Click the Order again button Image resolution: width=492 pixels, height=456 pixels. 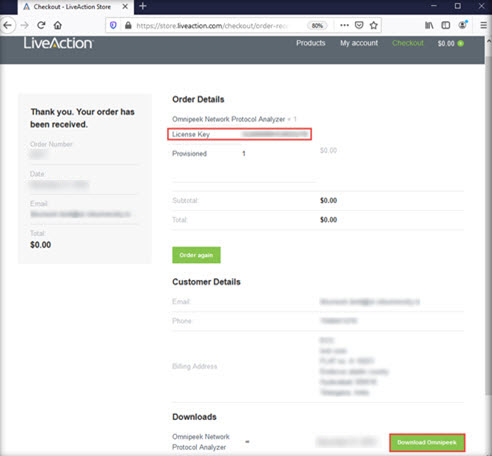point(196,255)
